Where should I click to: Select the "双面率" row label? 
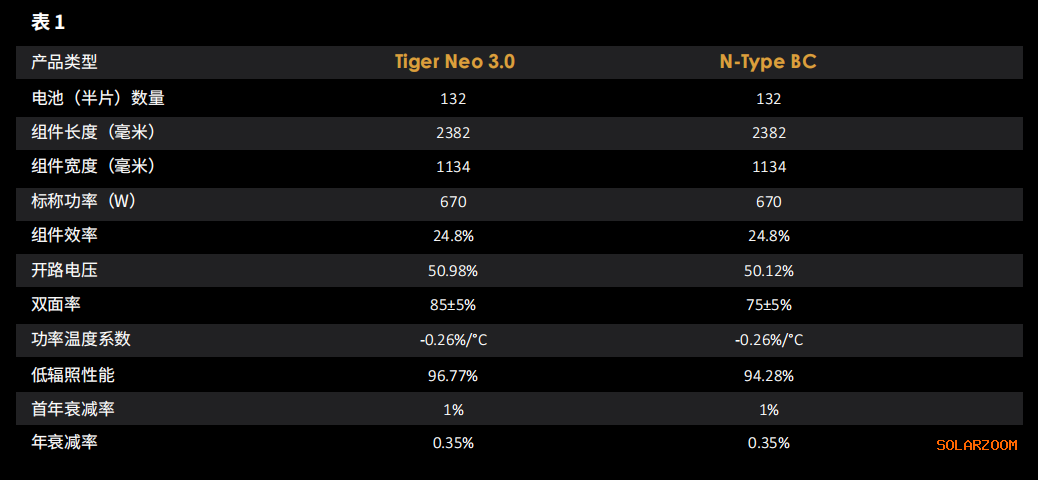click(56, 304)
